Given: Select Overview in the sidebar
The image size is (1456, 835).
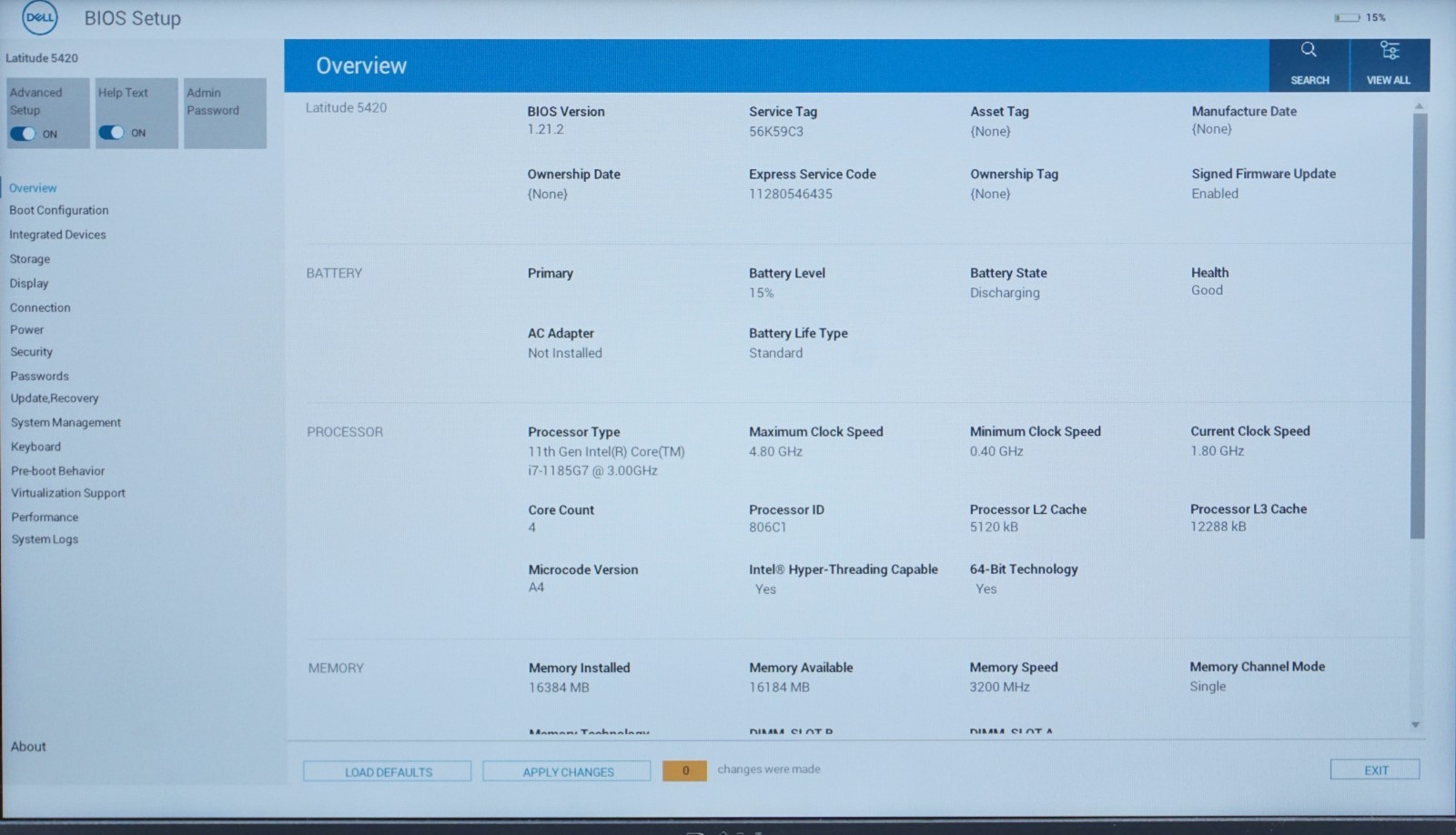Looking at the screenshot, I should (33, 188).
